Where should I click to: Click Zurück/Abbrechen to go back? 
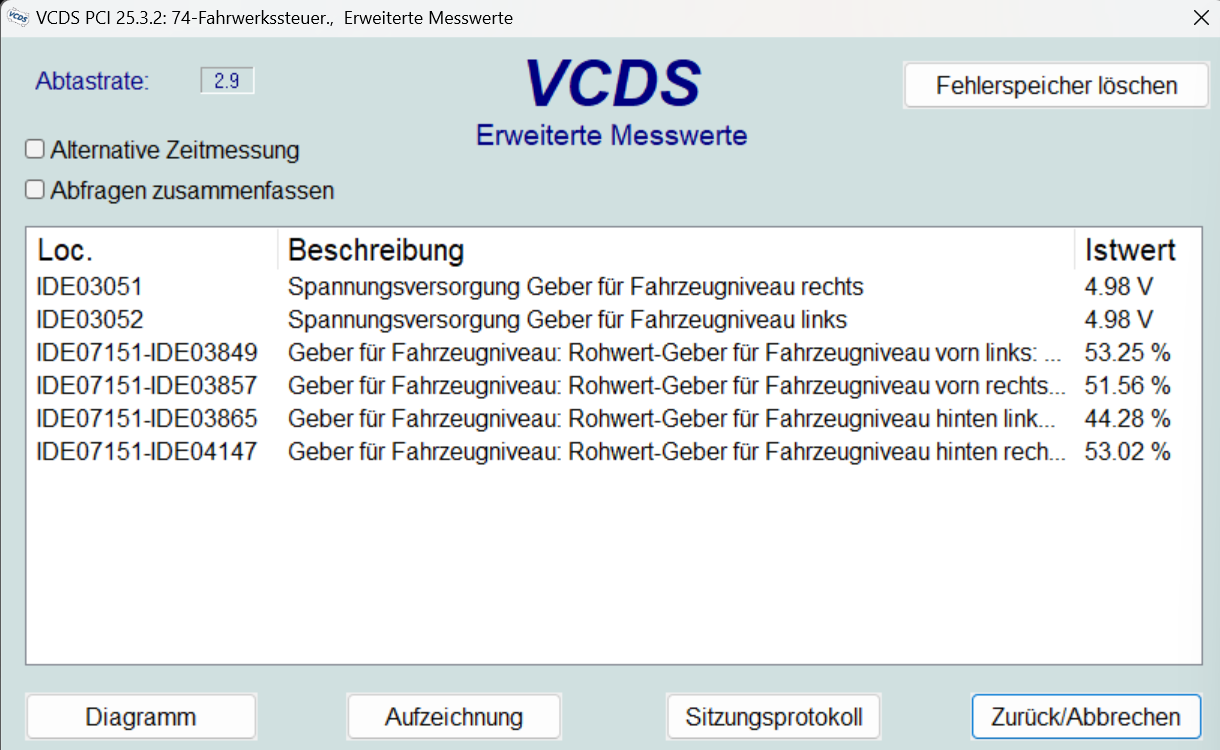1086,716
